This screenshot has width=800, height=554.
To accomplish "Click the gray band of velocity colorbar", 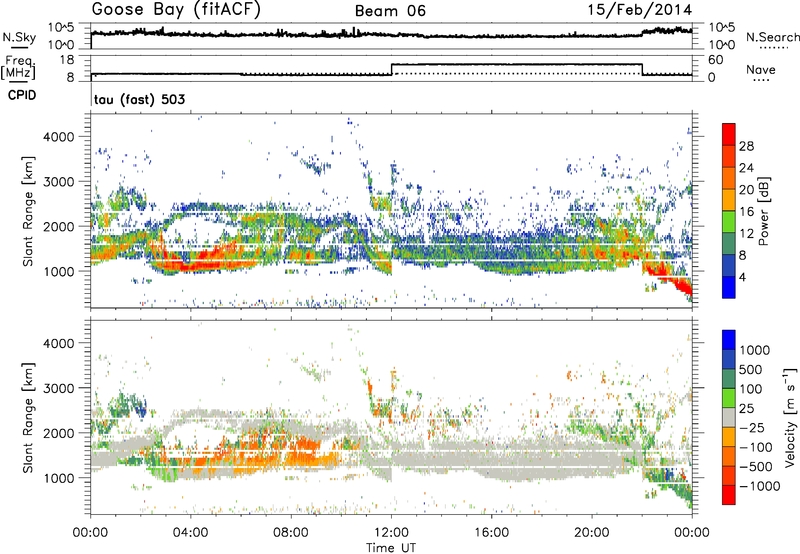I will pyautogui.click(x=729, y=418).
